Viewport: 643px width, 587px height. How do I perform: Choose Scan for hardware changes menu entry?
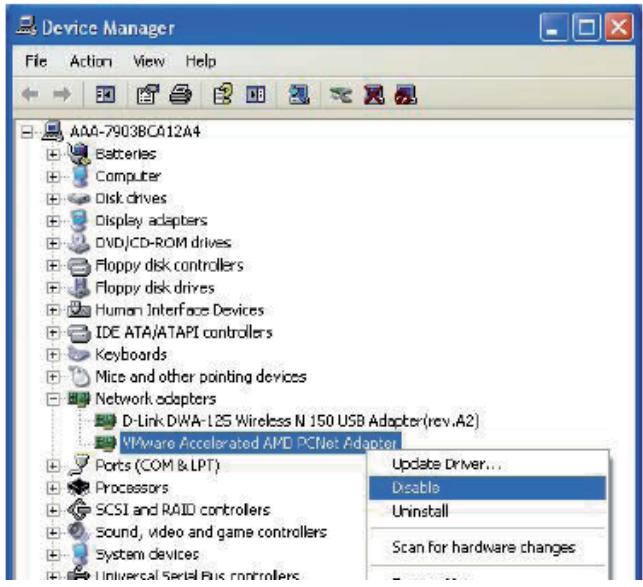487,547
